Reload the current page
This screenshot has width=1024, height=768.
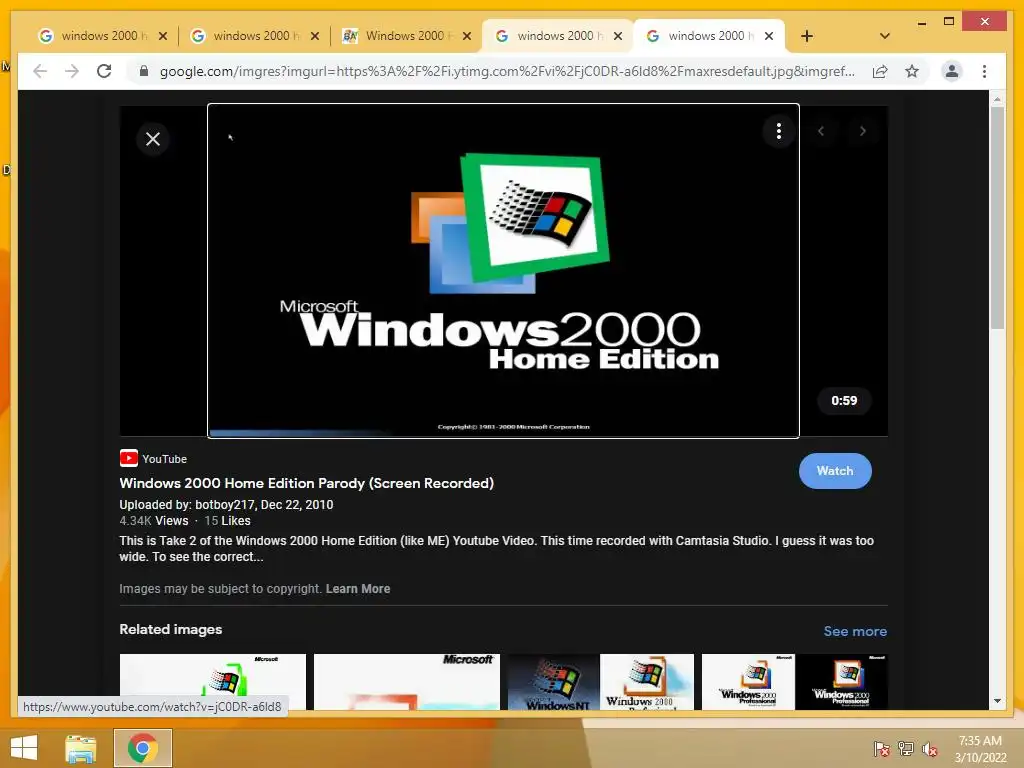point(104,71)
